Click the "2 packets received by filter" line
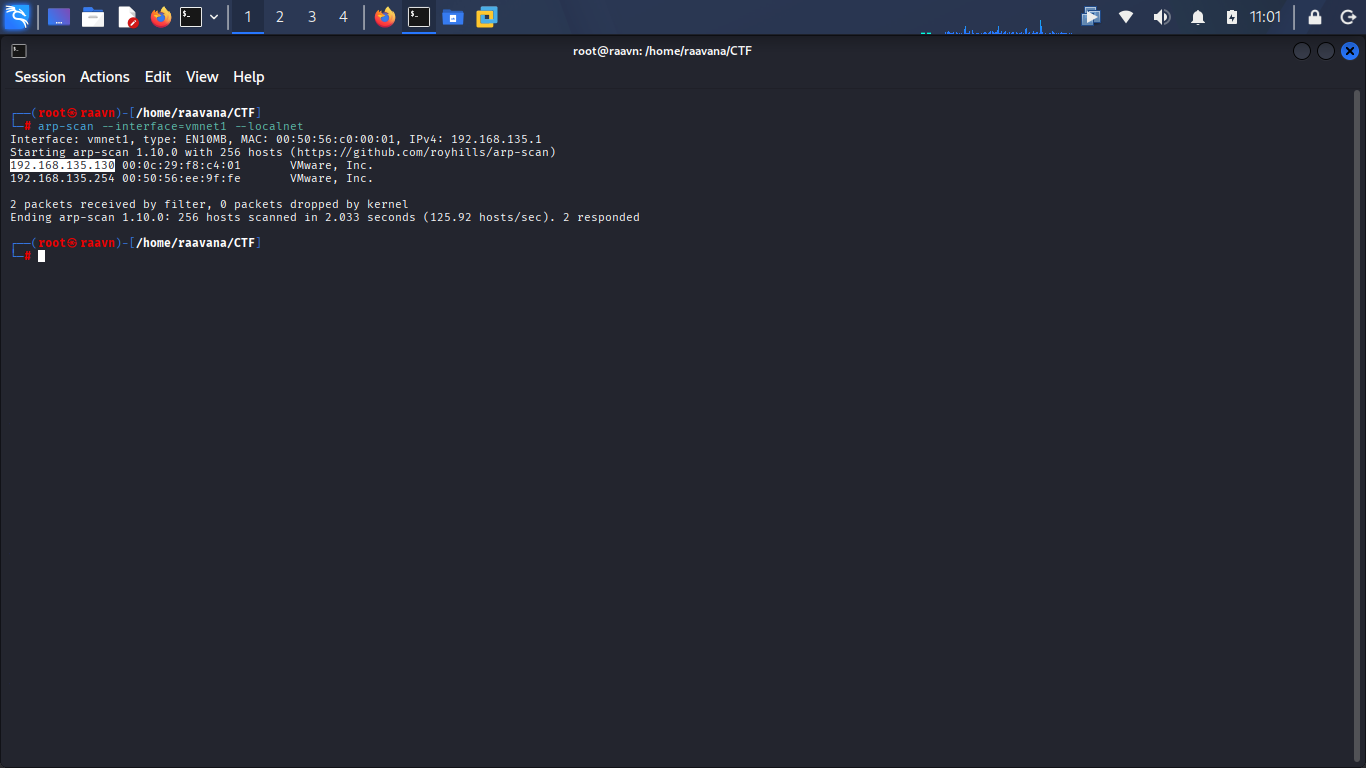 click(209, 204)
